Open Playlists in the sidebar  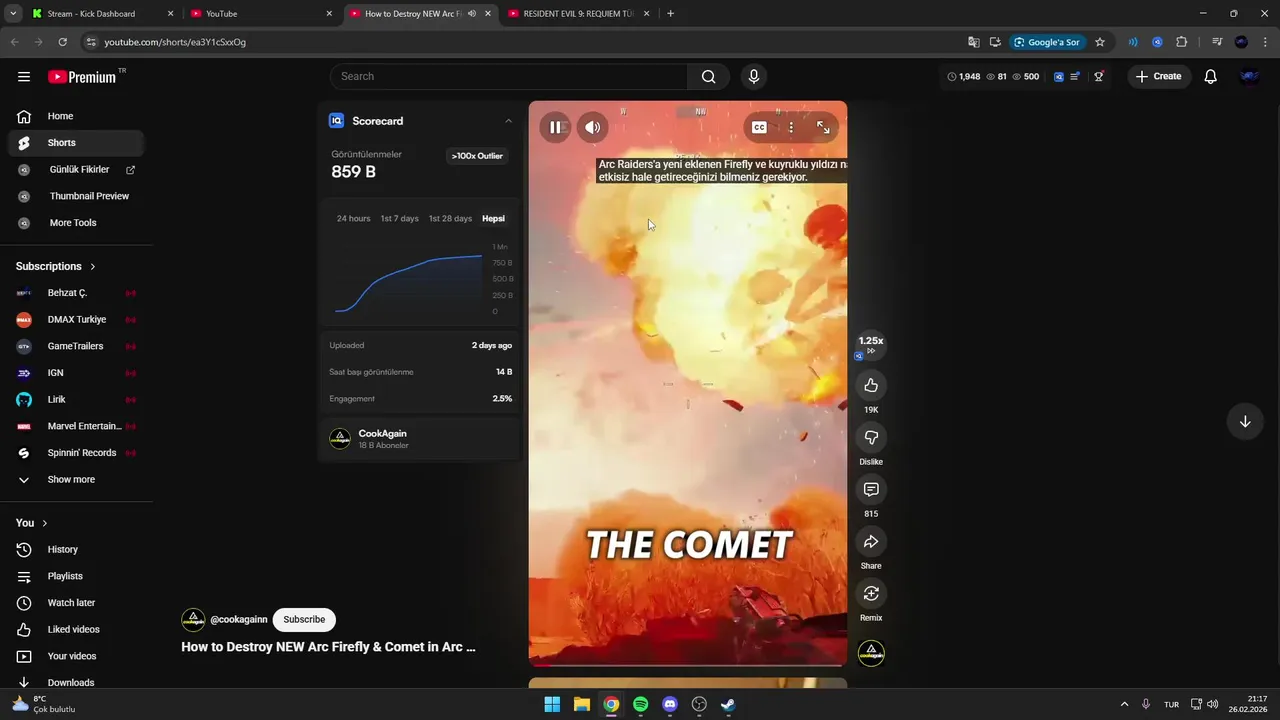pos(76,576)
